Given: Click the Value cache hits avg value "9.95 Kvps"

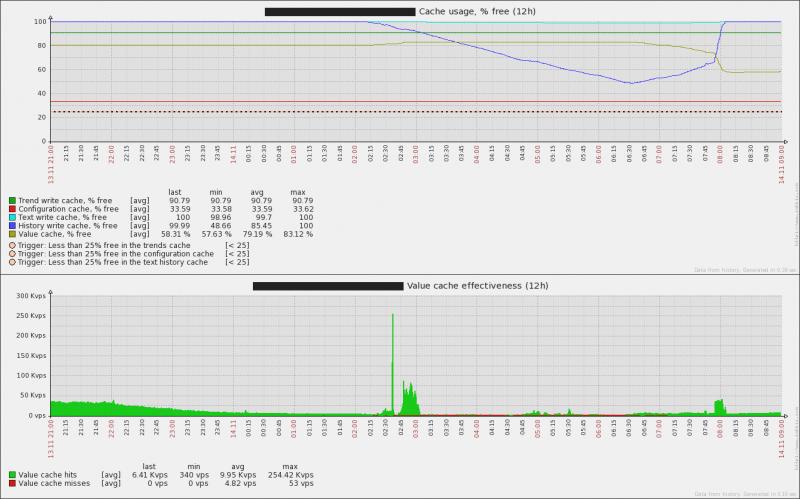Looking at the screenshot, I should (239, 475).
